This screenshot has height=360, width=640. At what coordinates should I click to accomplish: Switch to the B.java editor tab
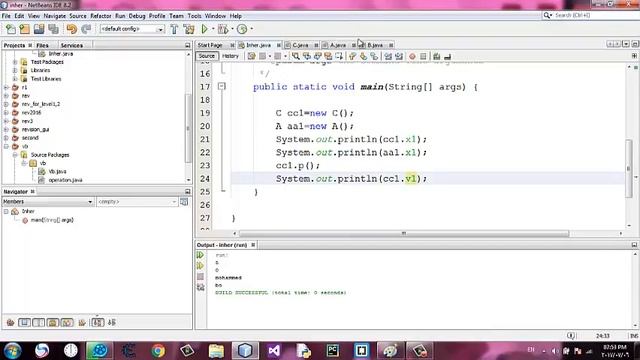375,45
